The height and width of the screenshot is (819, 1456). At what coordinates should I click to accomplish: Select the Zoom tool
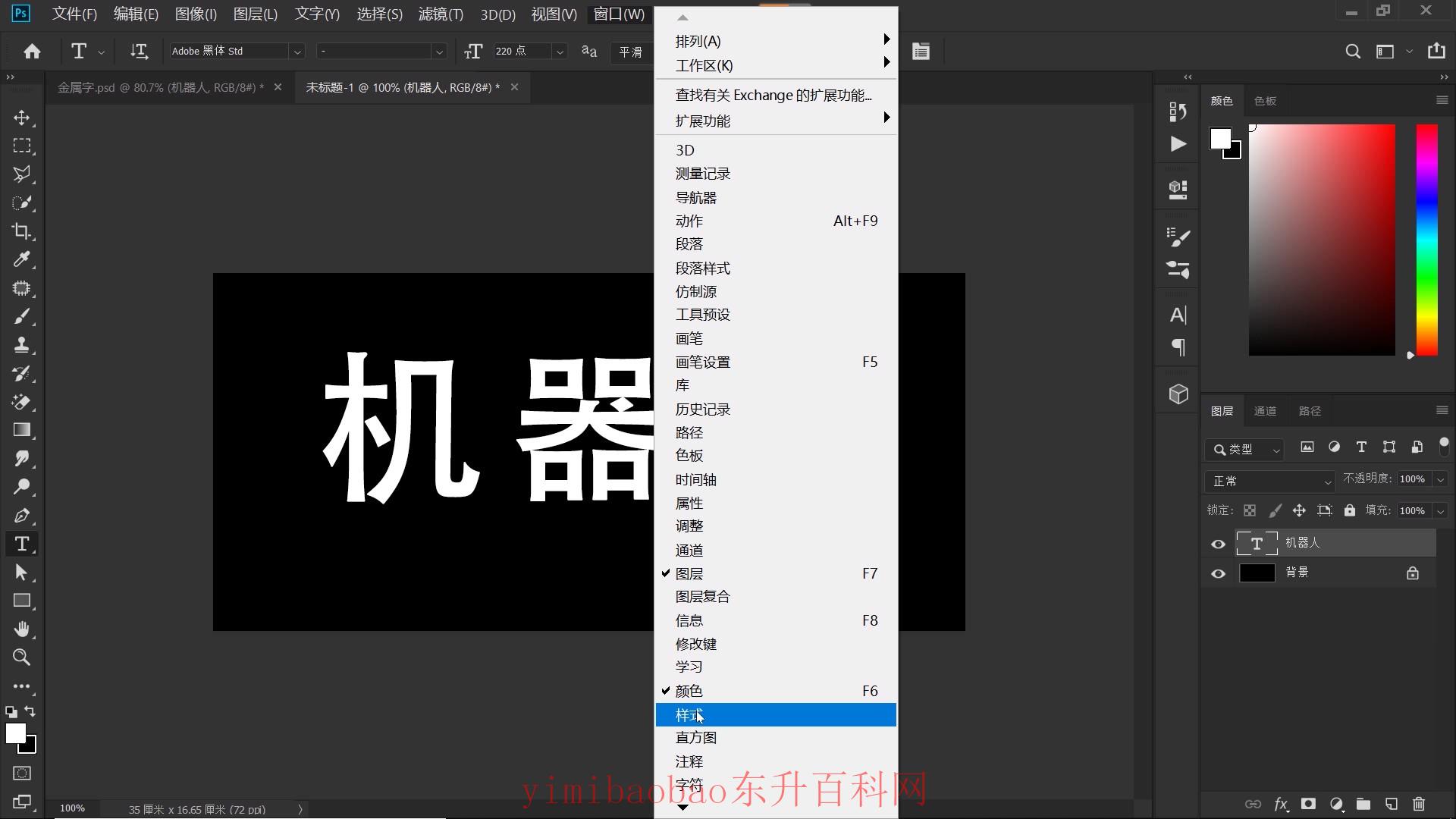click(22, 657)
